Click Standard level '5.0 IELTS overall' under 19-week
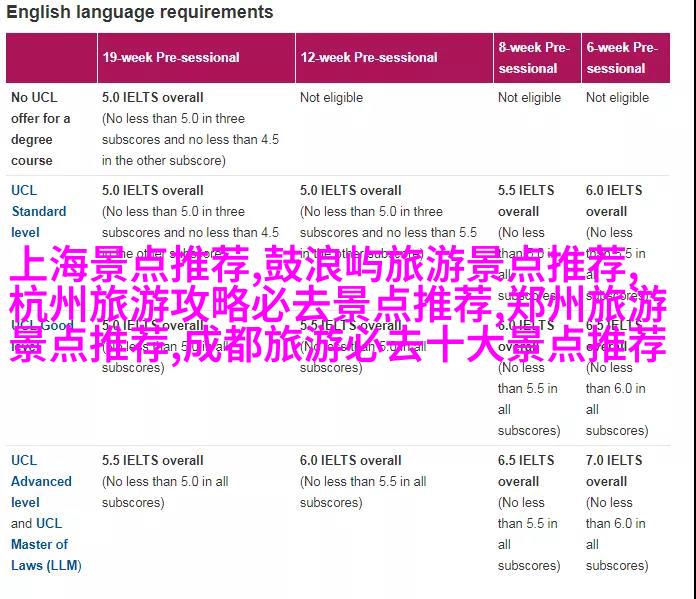The height and width of the screenshot is (599, 696). (x=153, y=190)
